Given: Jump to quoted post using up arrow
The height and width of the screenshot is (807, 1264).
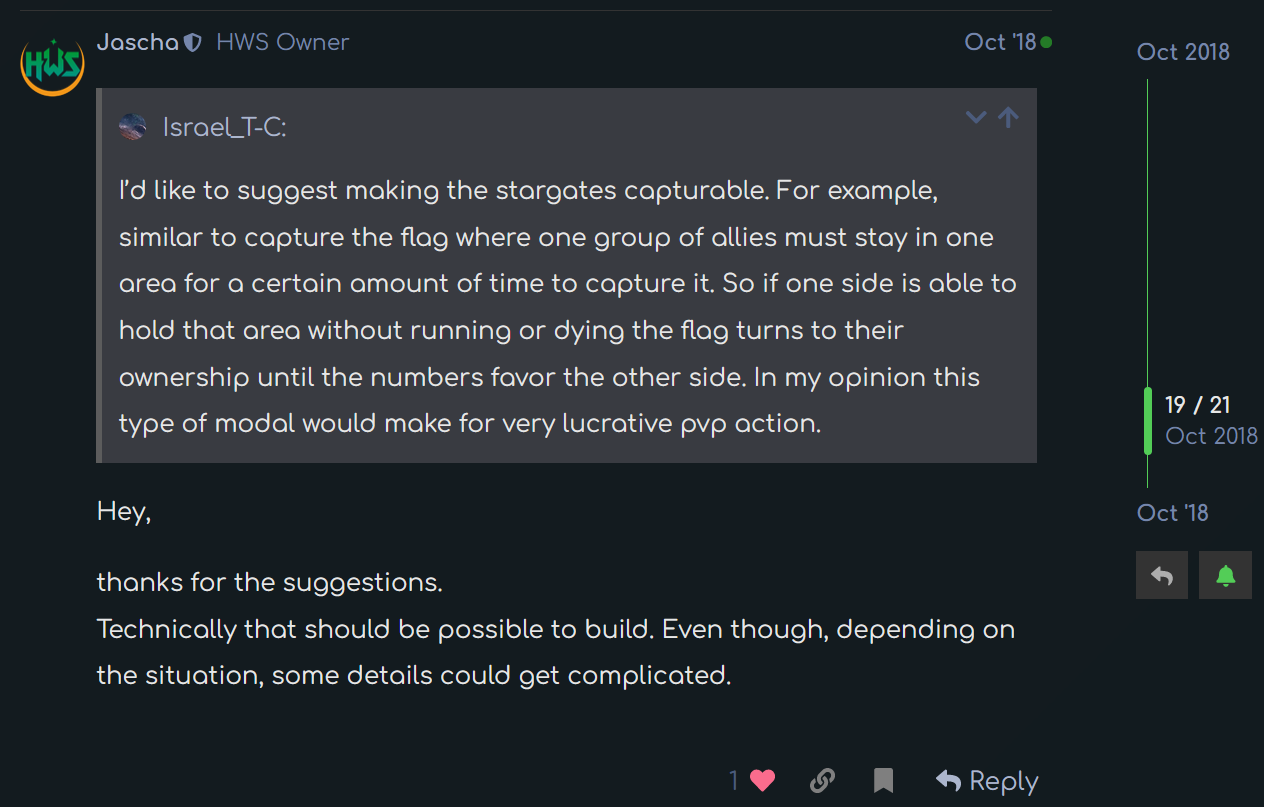Looking at the screenshot, I should [x=1008, y=117].
